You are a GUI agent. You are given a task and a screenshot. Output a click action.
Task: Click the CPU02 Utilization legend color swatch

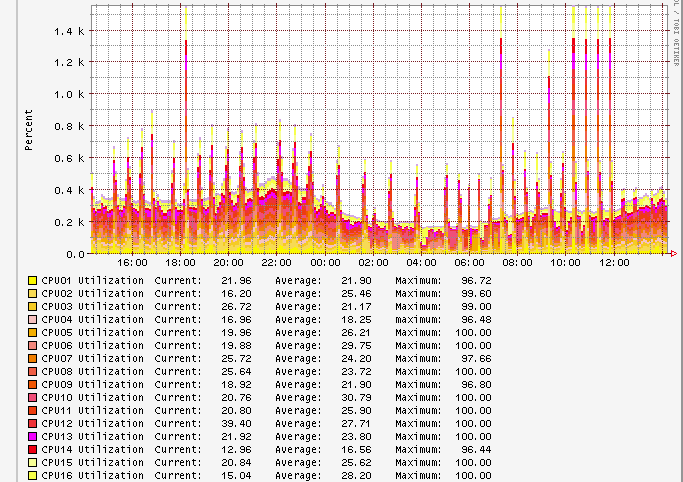(32, 293)
